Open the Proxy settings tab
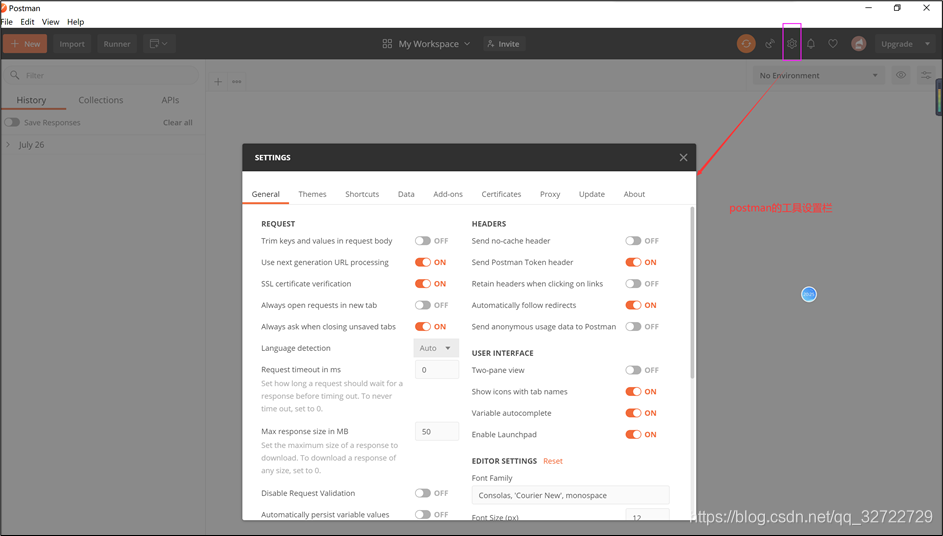 [550, 194]
